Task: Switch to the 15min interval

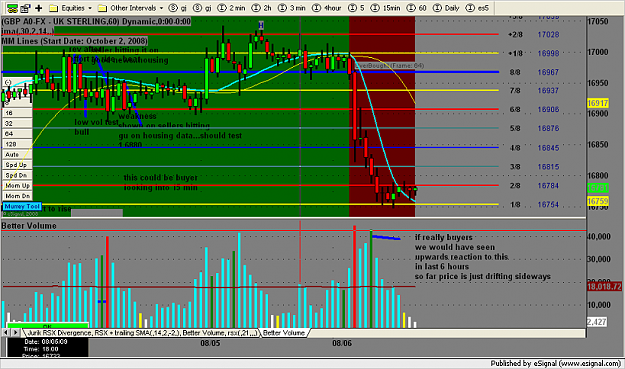Action: click(x=385, y=8)
